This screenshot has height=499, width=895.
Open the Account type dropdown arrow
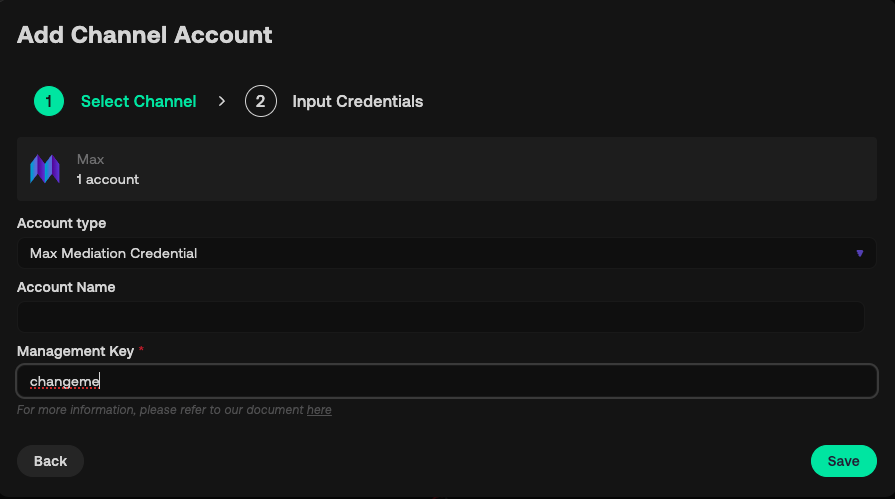point(860,253)
